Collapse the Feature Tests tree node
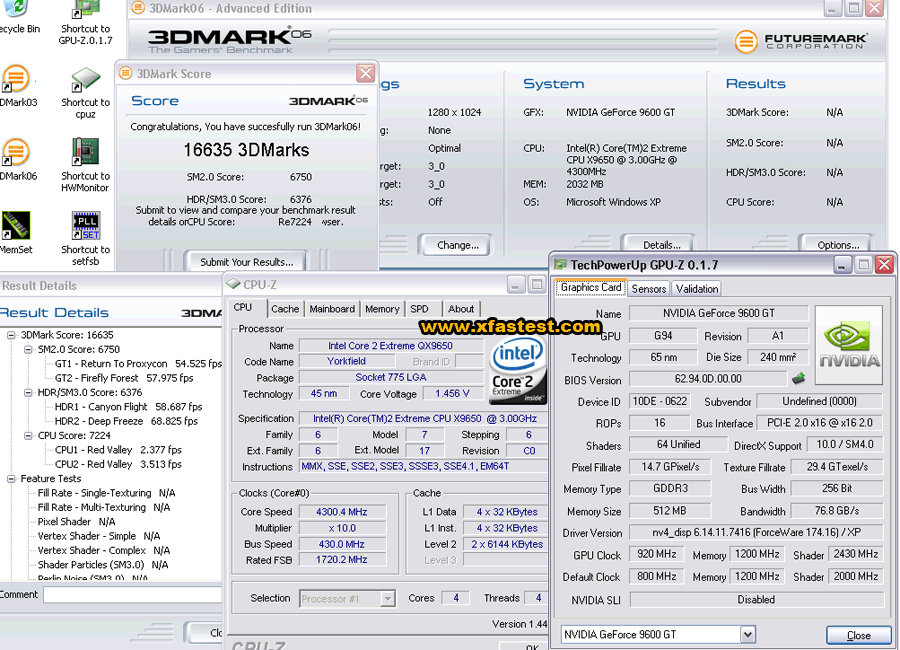 pyautogui.click(x=11, y=478)
